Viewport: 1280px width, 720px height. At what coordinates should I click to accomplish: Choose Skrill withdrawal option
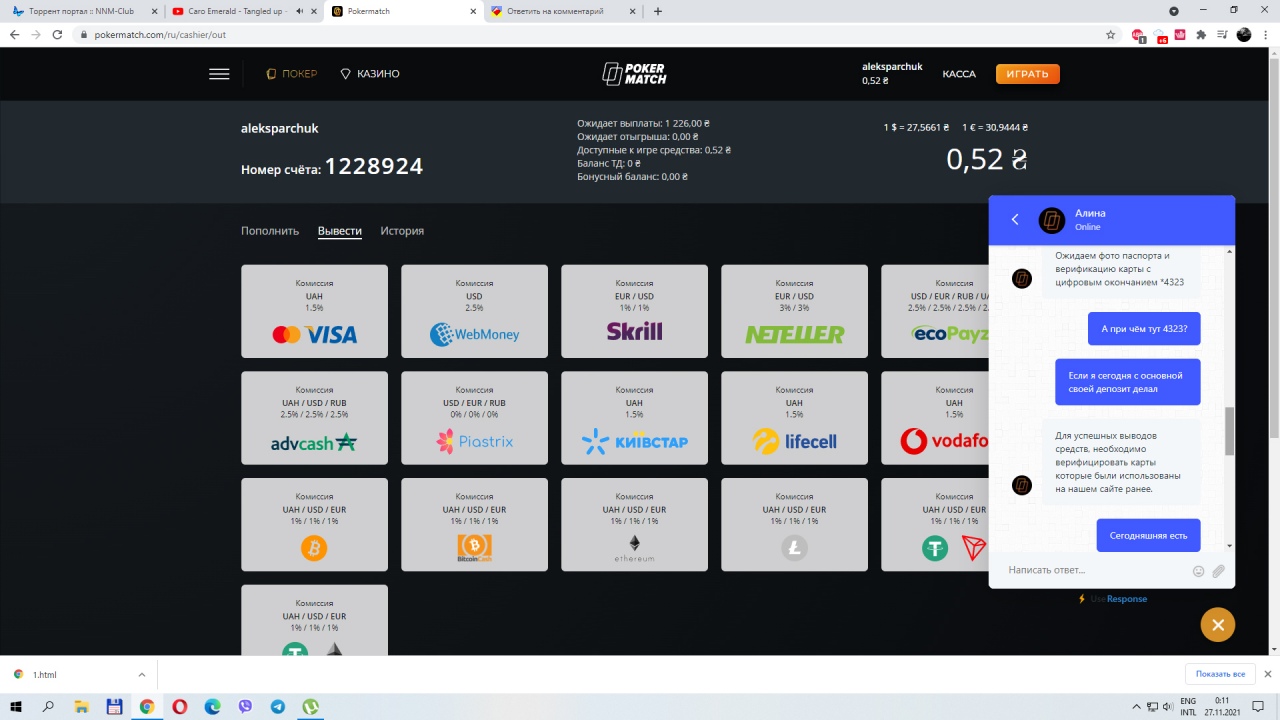click(x=634, y=311)
